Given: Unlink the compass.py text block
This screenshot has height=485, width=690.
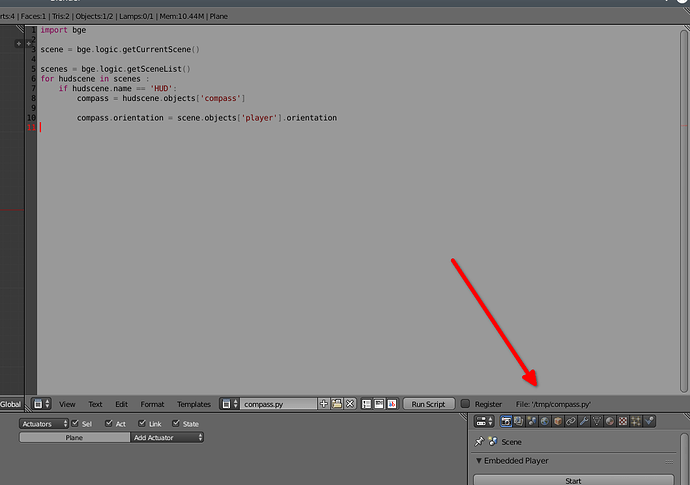Looking at the screenshot, I should [x=350, y=404].
